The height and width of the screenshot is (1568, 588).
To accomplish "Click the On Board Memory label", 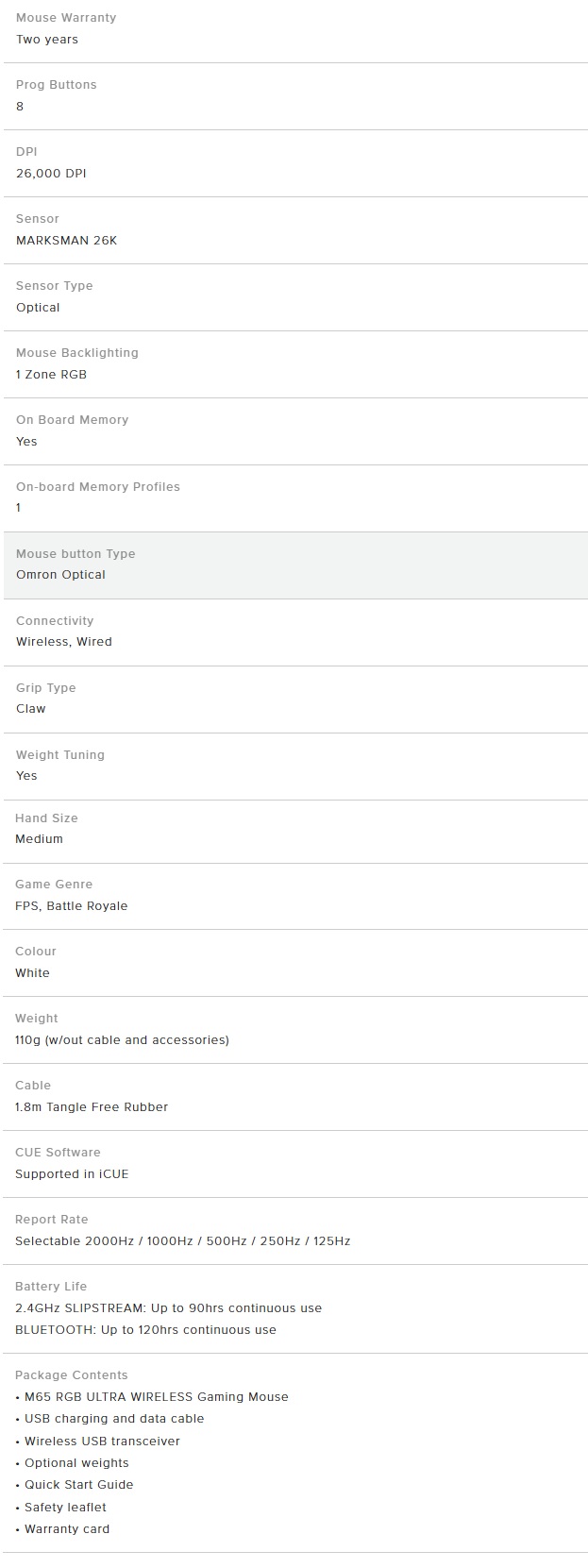I will tap(72, 420).
